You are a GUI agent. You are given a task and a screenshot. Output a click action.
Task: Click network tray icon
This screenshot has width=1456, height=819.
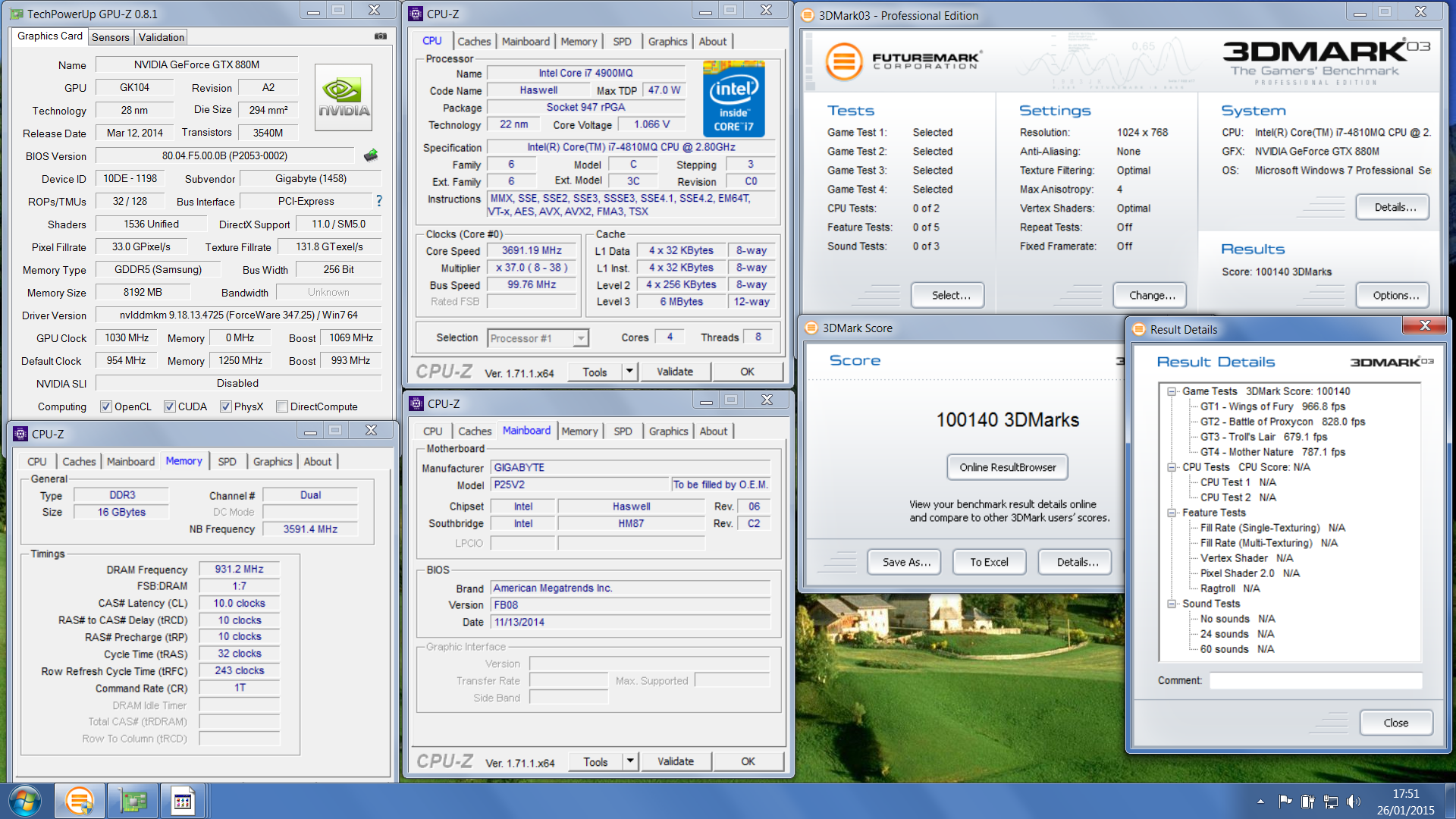(x=1330, y=801)
